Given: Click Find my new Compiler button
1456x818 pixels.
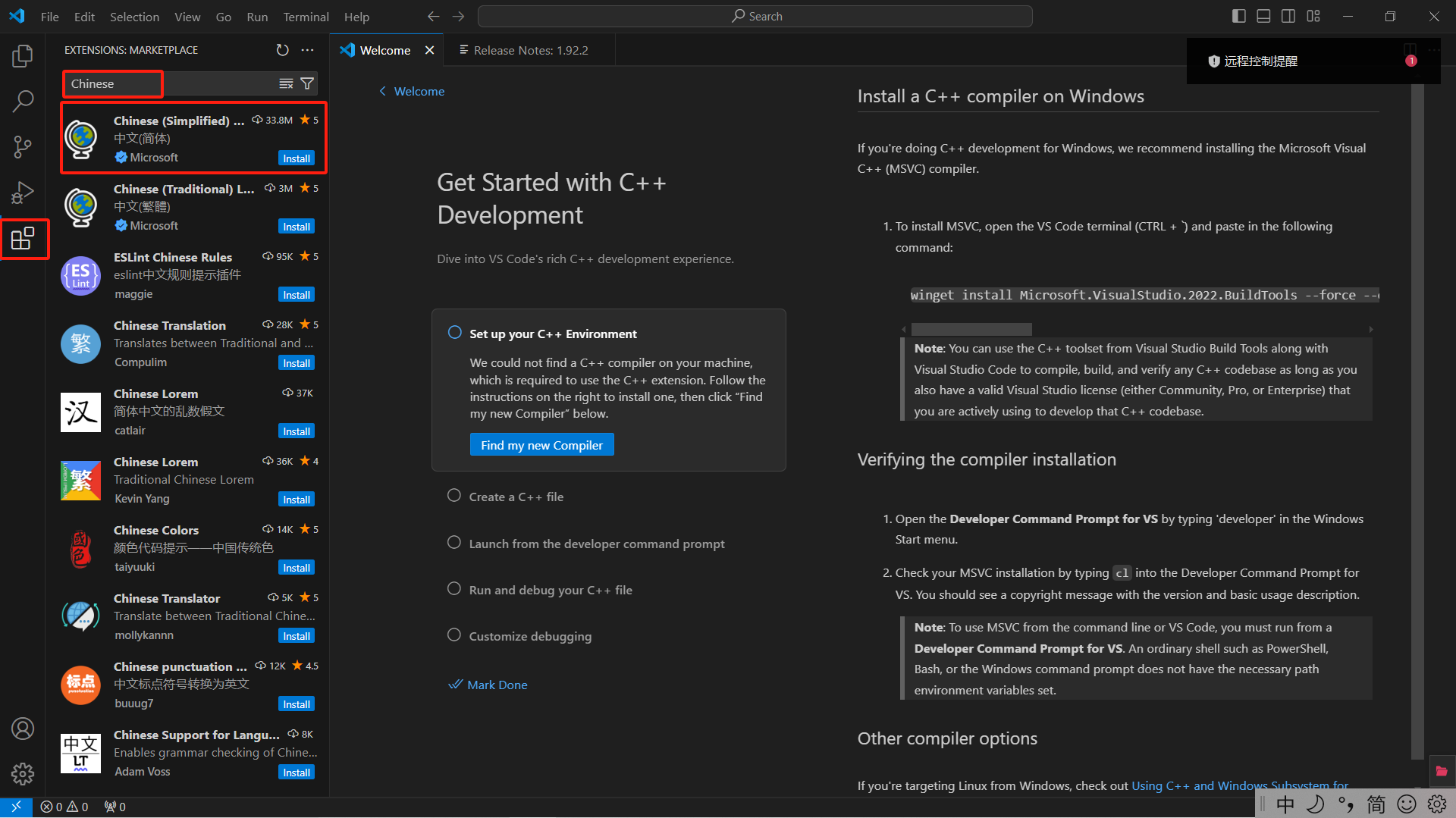Looking at the screenshot, I should [541, 445].
